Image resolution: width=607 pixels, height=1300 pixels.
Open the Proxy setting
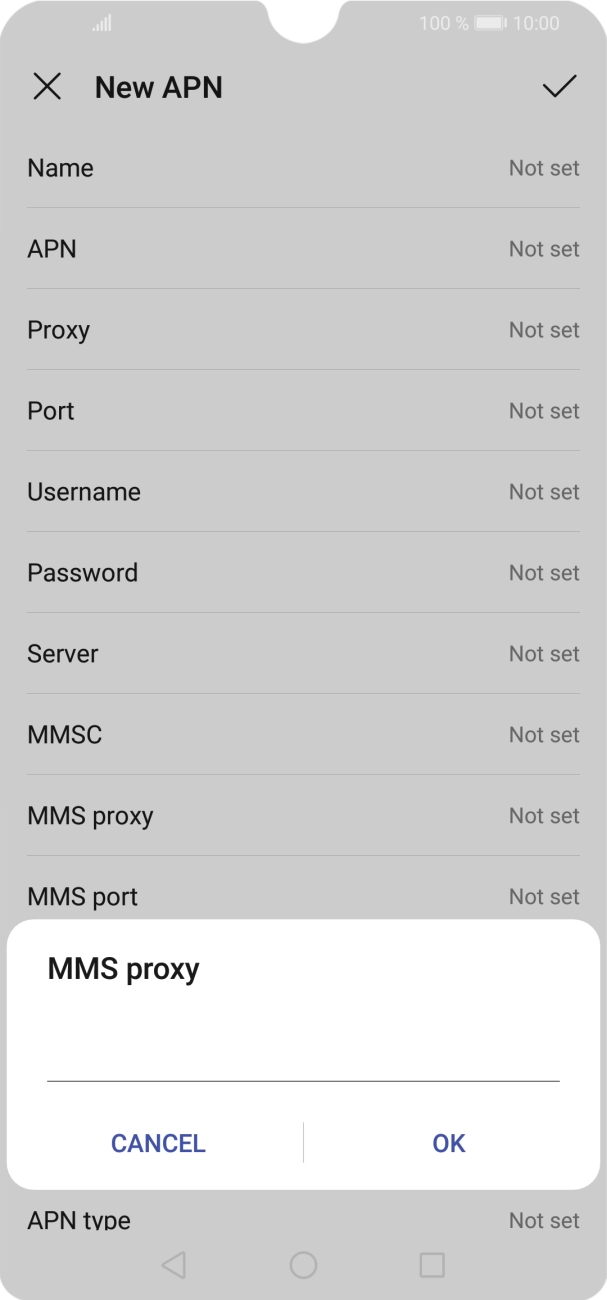point(303,330)
